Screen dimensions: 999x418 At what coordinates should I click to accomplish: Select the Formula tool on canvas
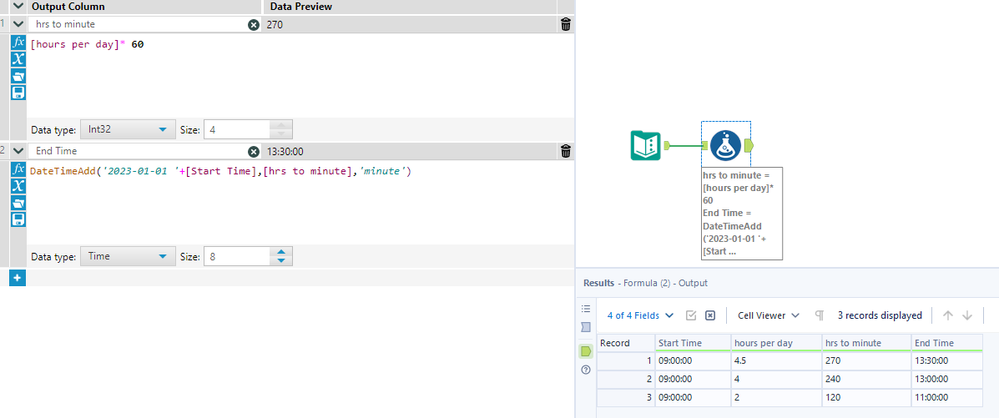(726, 145)
